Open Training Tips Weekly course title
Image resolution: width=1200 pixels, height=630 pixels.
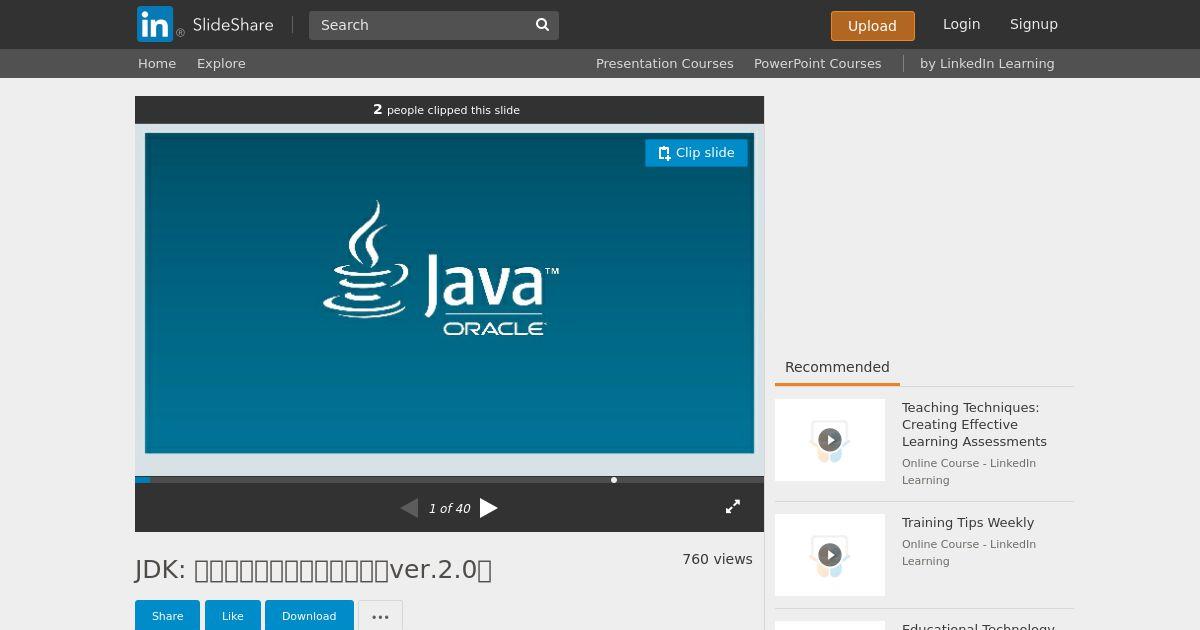pos(968,522)
